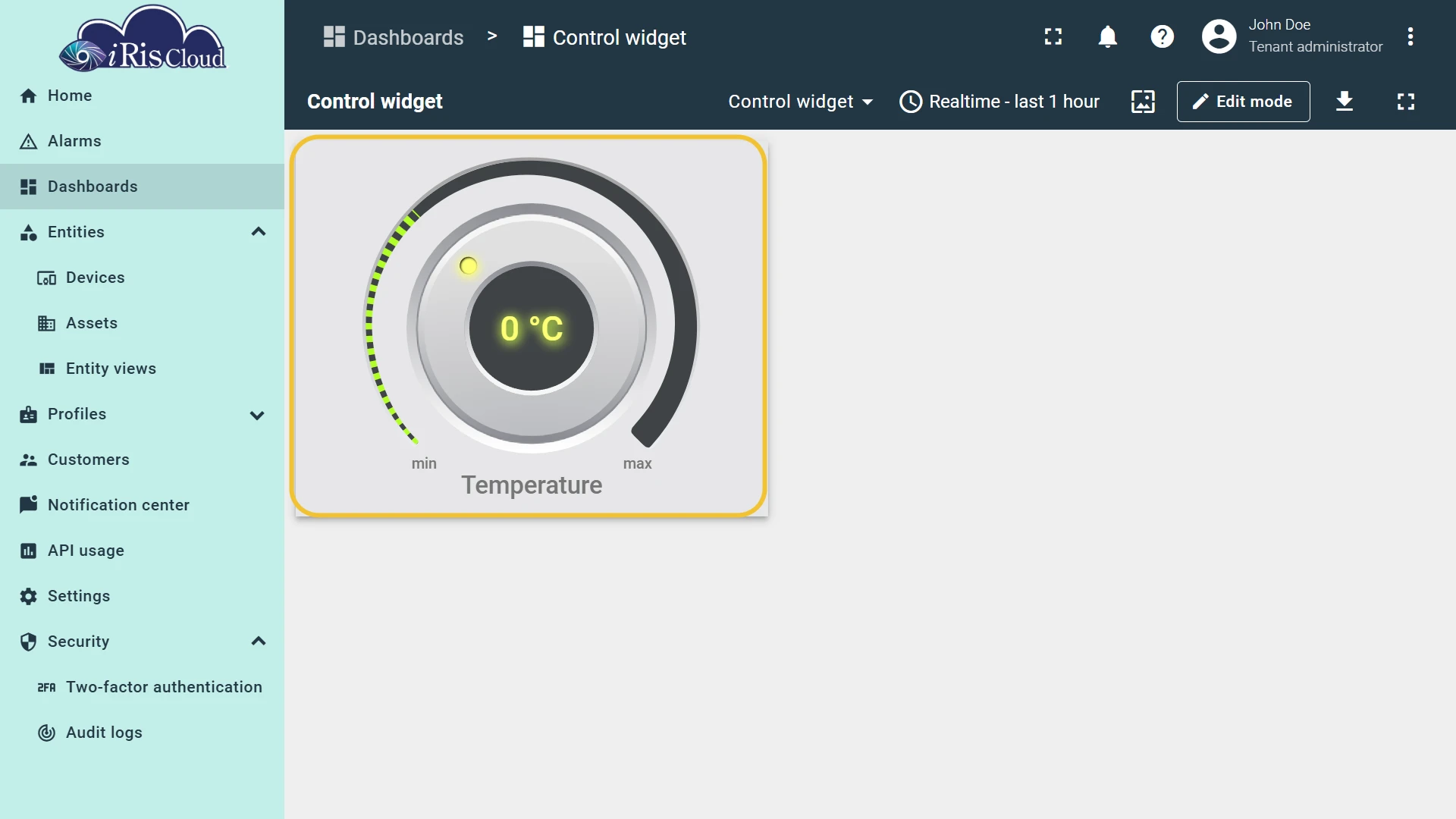Open the Alarms page
The width and height of the screenshot is (1456, 819).
coord(142,141)
